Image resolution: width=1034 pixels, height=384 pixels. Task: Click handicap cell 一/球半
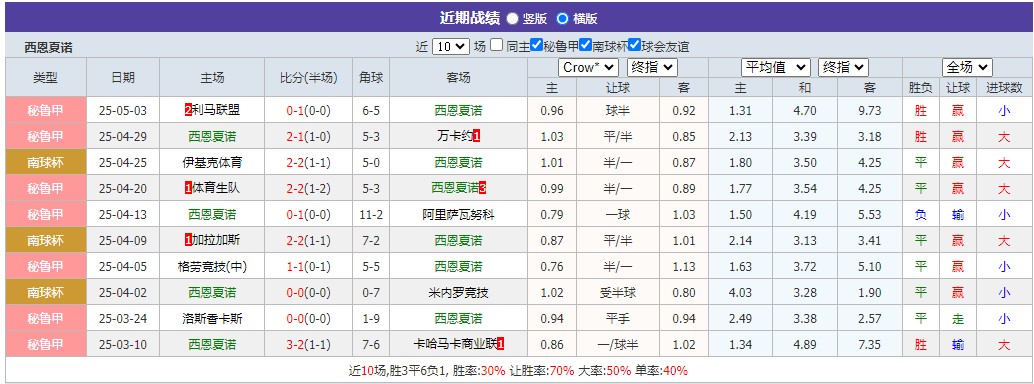tap(618, 344)
